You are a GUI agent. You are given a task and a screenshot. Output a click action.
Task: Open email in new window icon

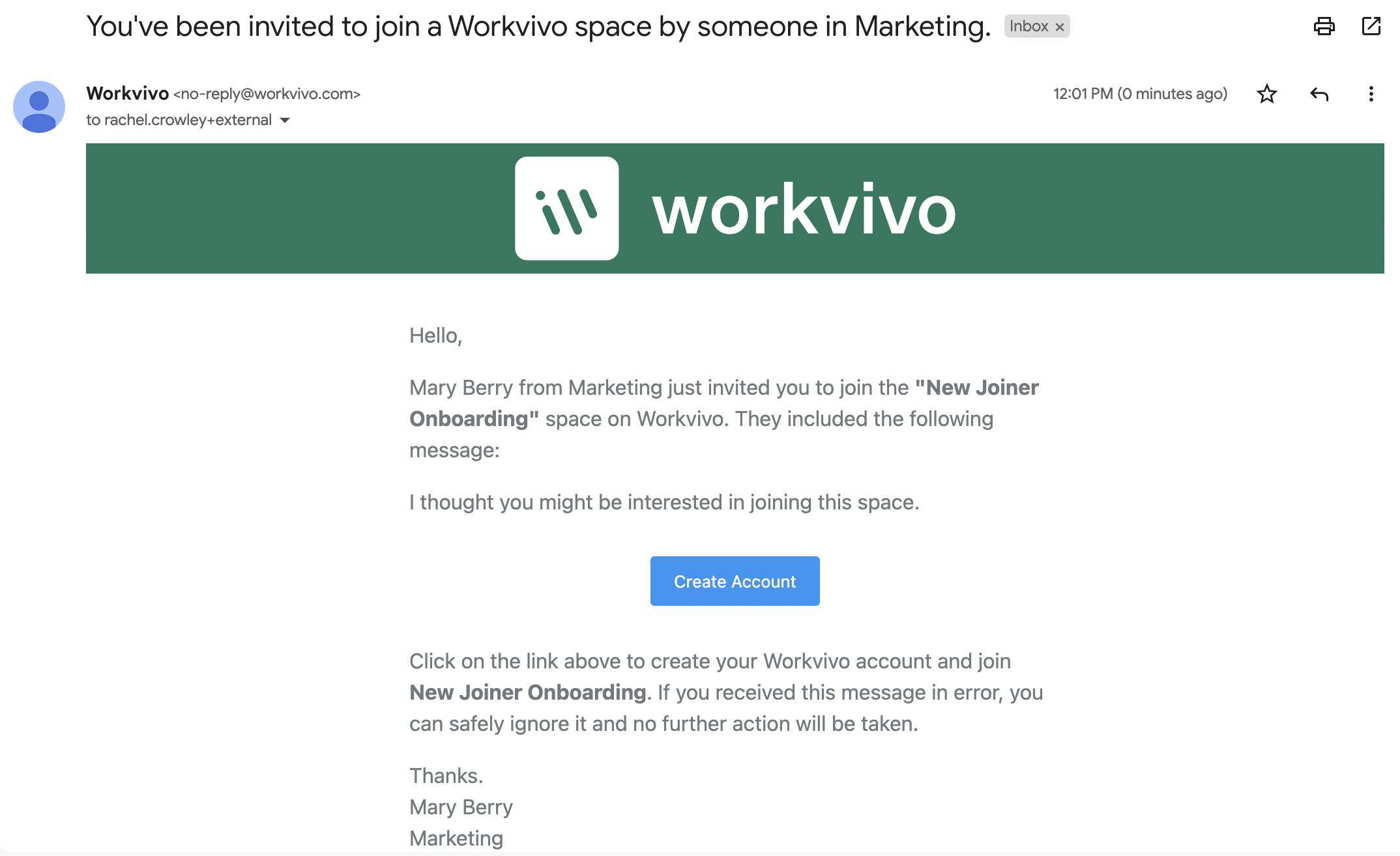point(1371,26)
